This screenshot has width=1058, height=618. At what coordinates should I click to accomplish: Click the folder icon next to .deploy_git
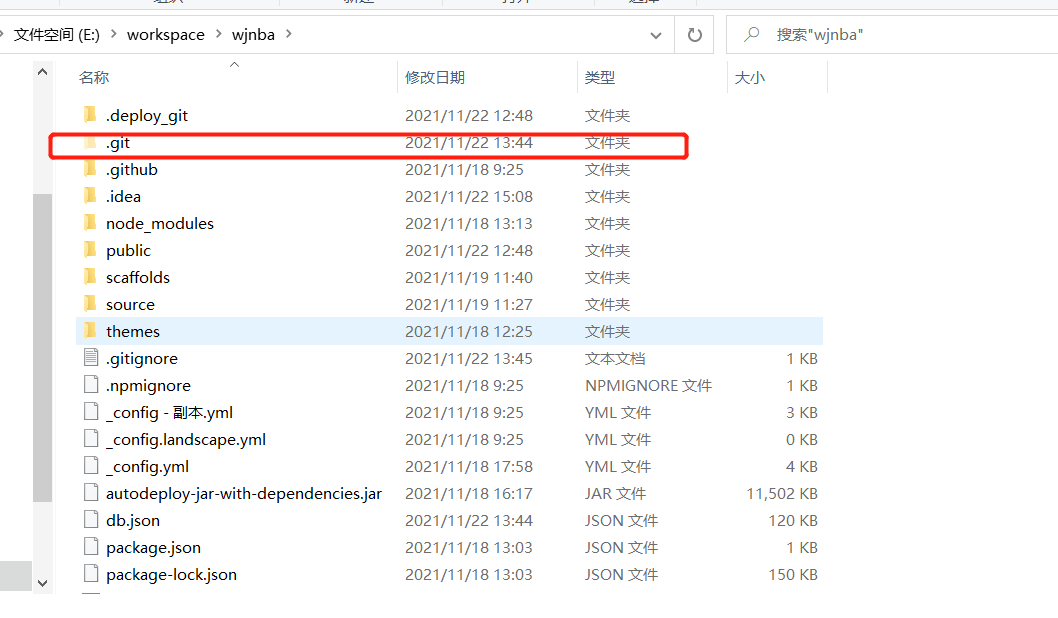pyautogui.click(x=89, y=115)
